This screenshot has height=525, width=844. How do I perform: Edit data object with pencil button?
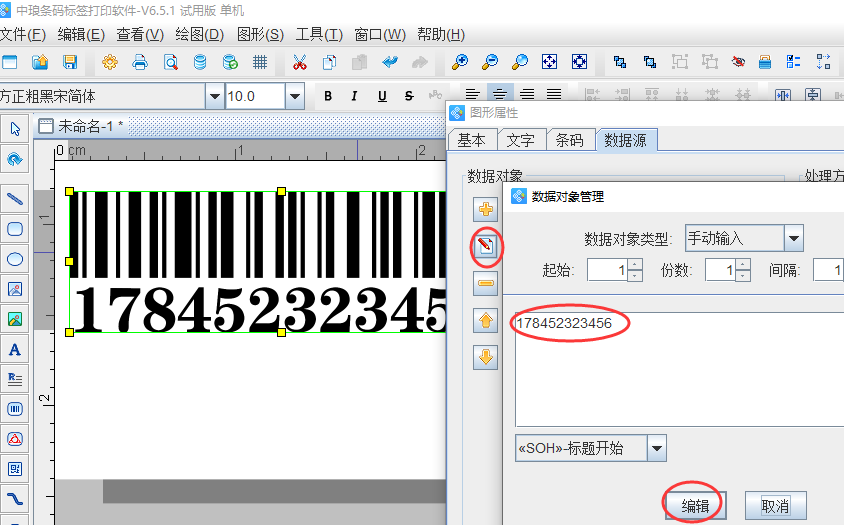pos(486,246)
